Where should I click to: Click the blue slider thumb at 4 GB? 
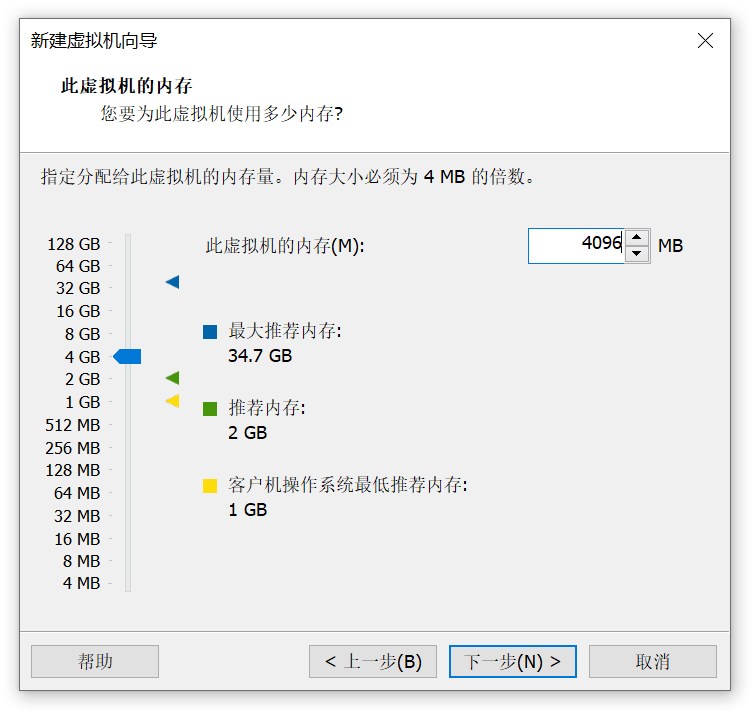(127, 356)
